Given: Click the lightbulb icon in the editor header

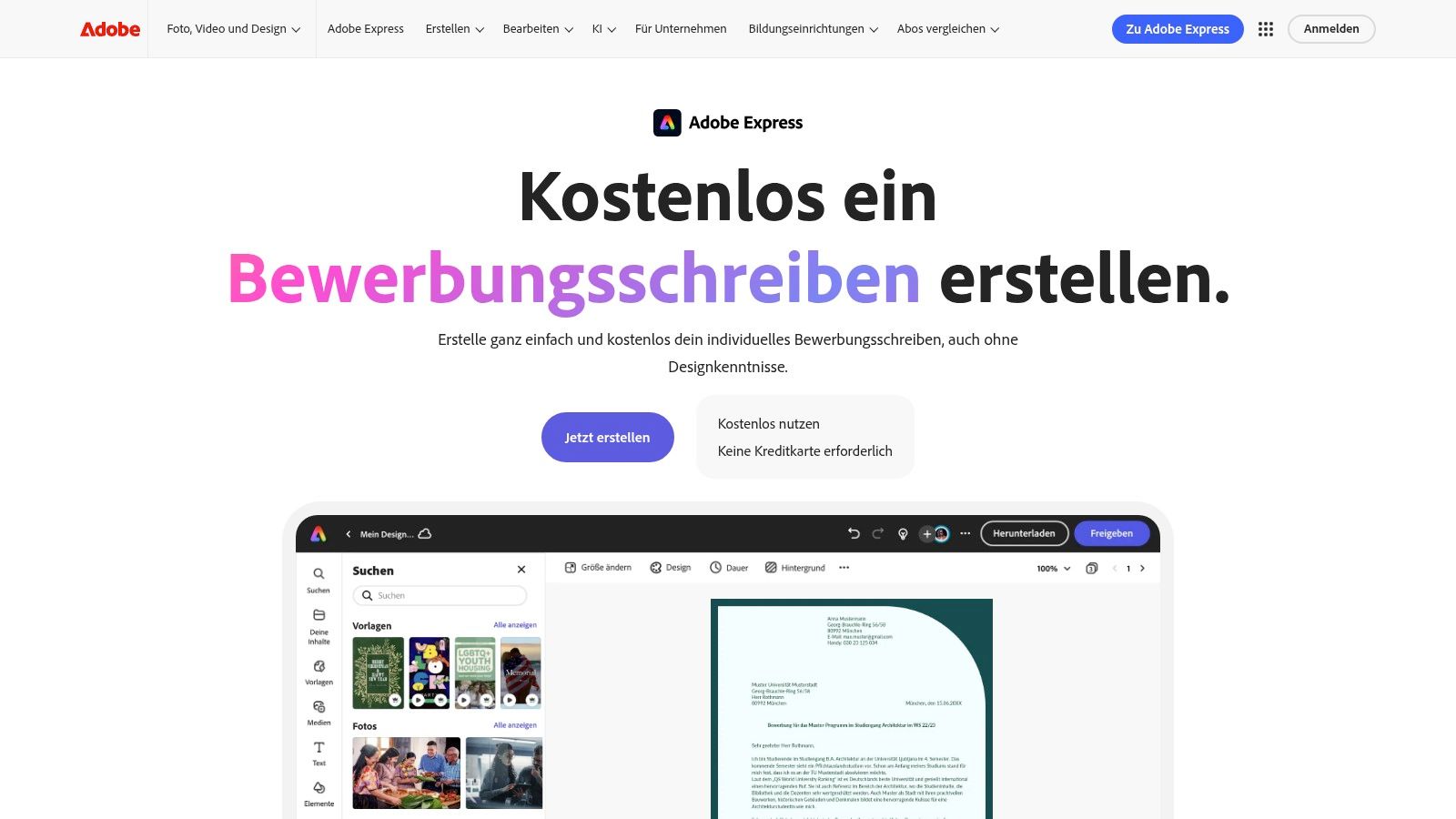Looking at the screenshot, I should (902, 533).
